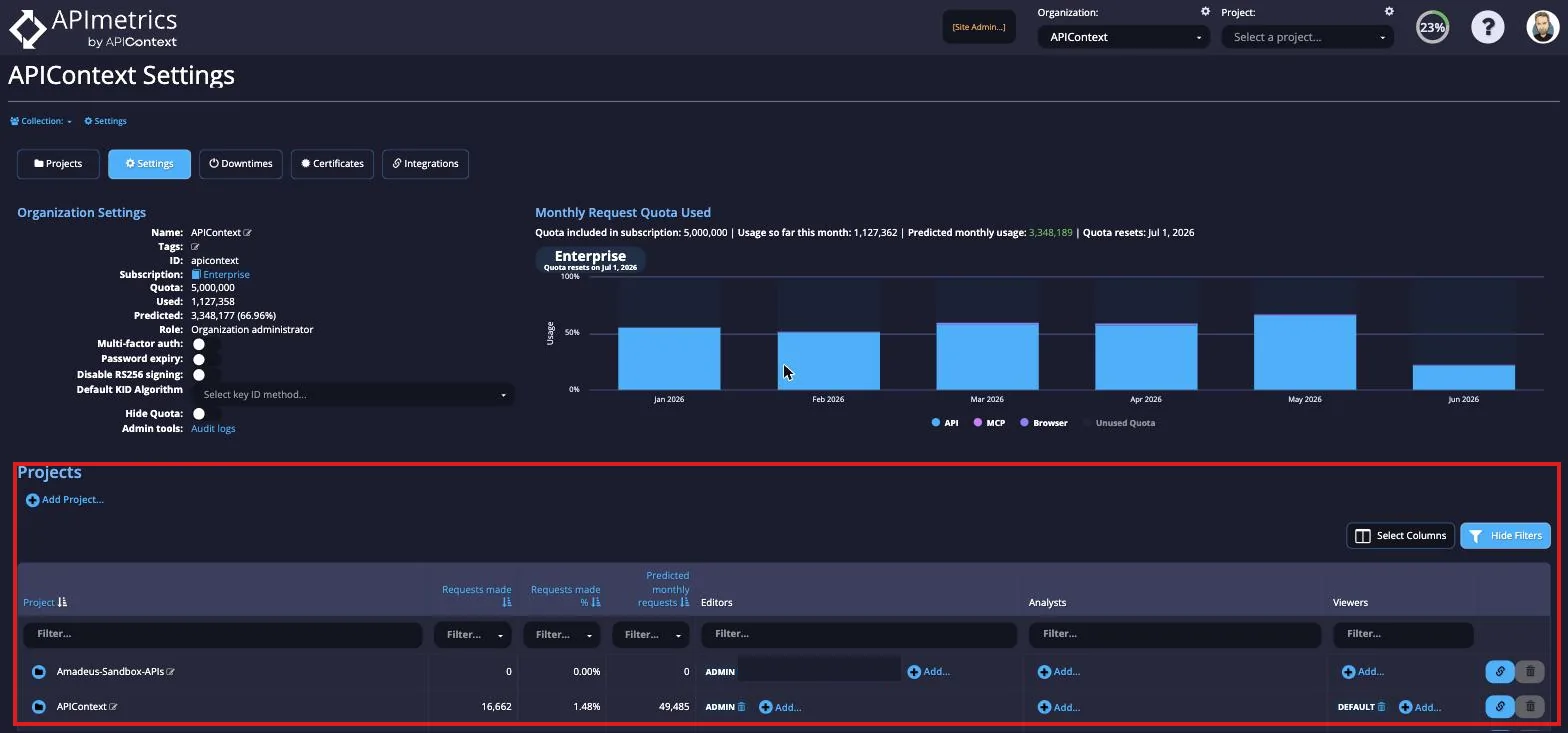Open the help question mark icon
Screen dimensions: 1568x733
coord(1488,27)
